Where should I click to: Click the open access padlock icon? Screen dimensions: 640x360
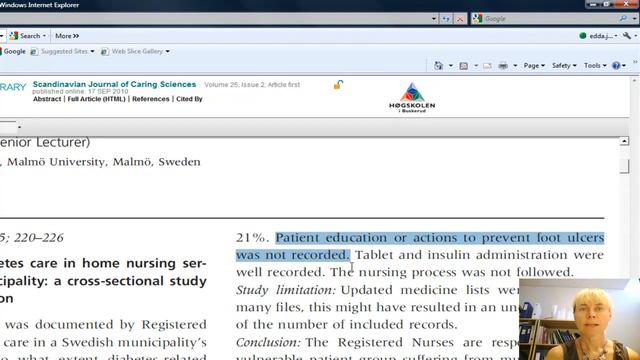338,84
